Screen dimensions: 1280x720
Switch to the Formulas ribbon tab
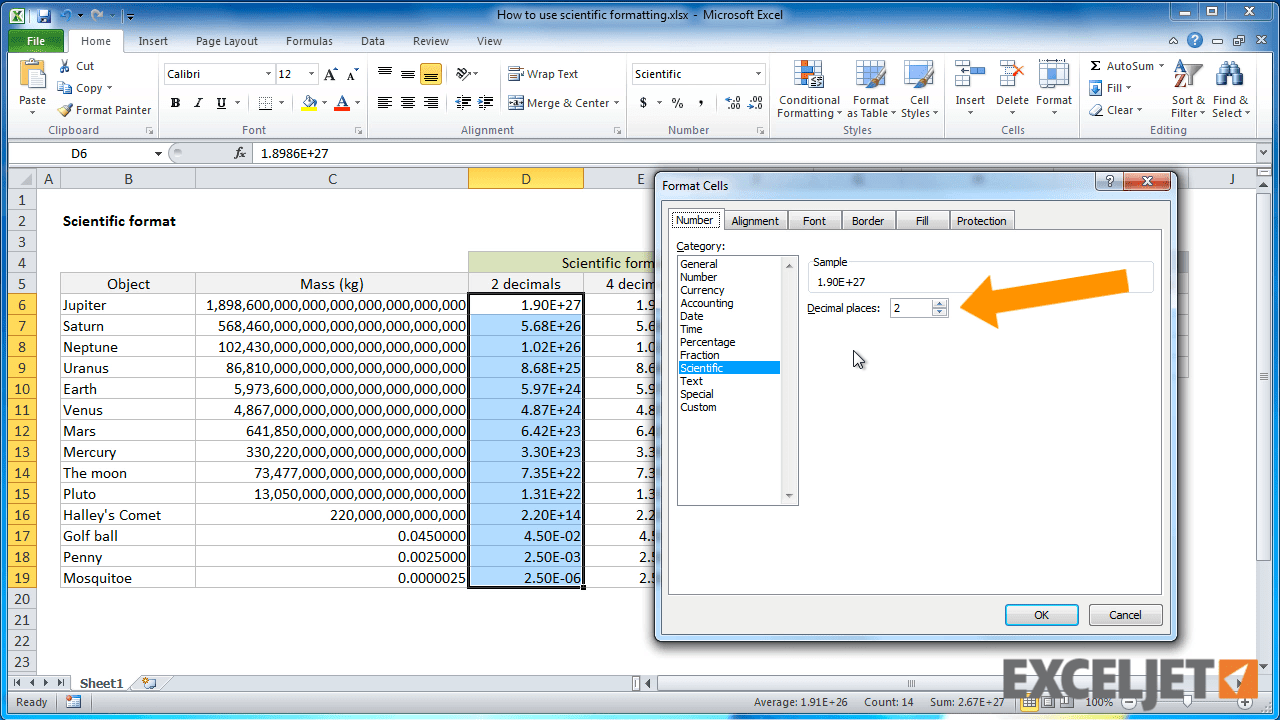pos(308,41)
